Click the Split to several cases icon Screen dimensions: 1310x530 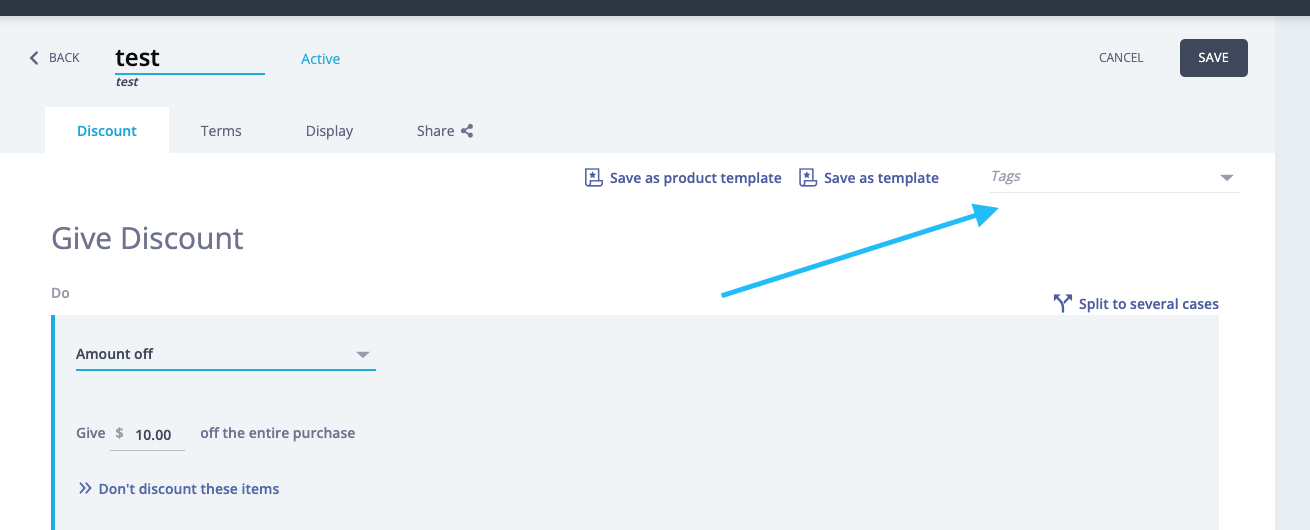coord(1063,303)
